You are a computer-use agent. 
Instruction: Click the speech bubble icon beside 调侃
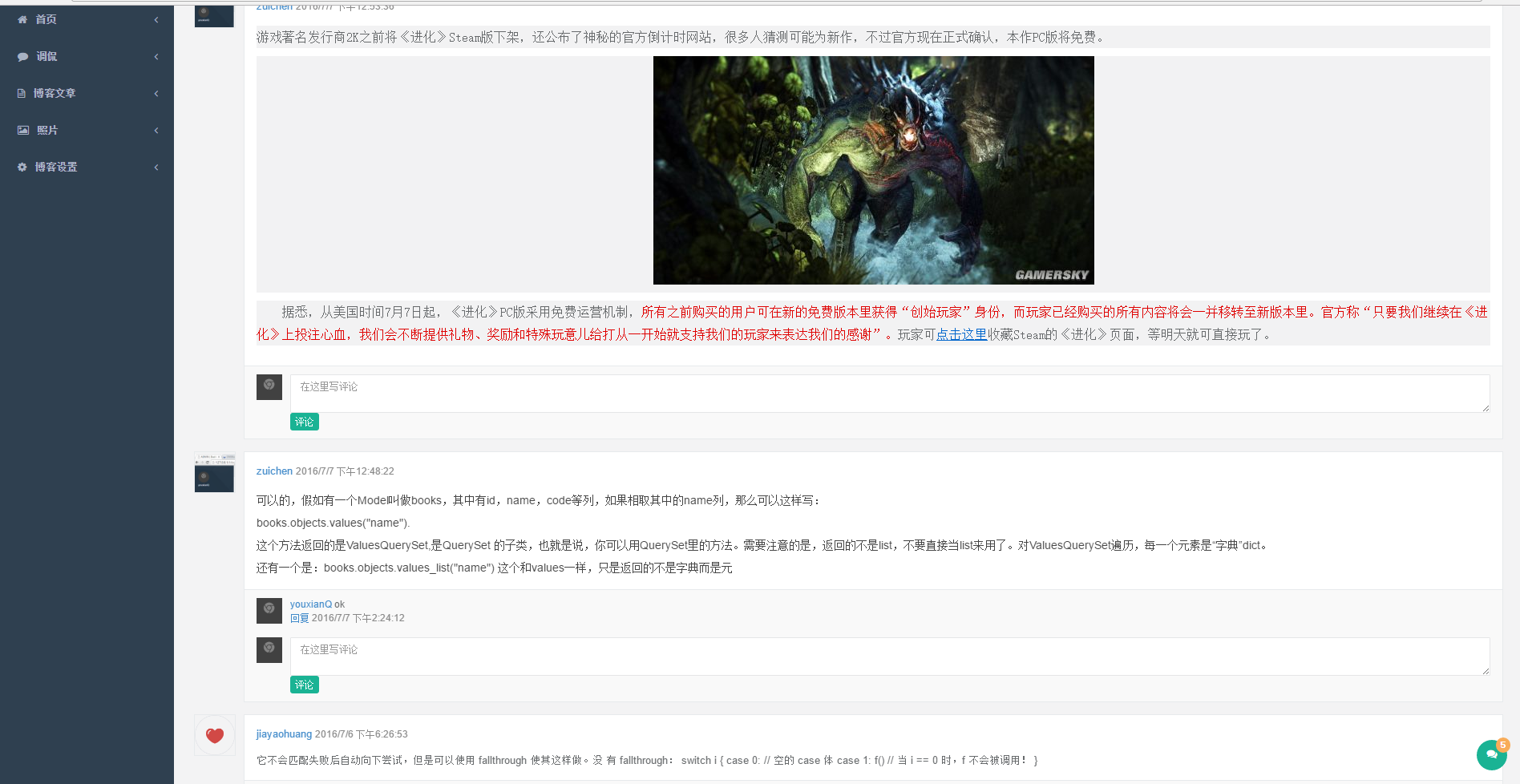pyautogui.click(x=22, y=56)
